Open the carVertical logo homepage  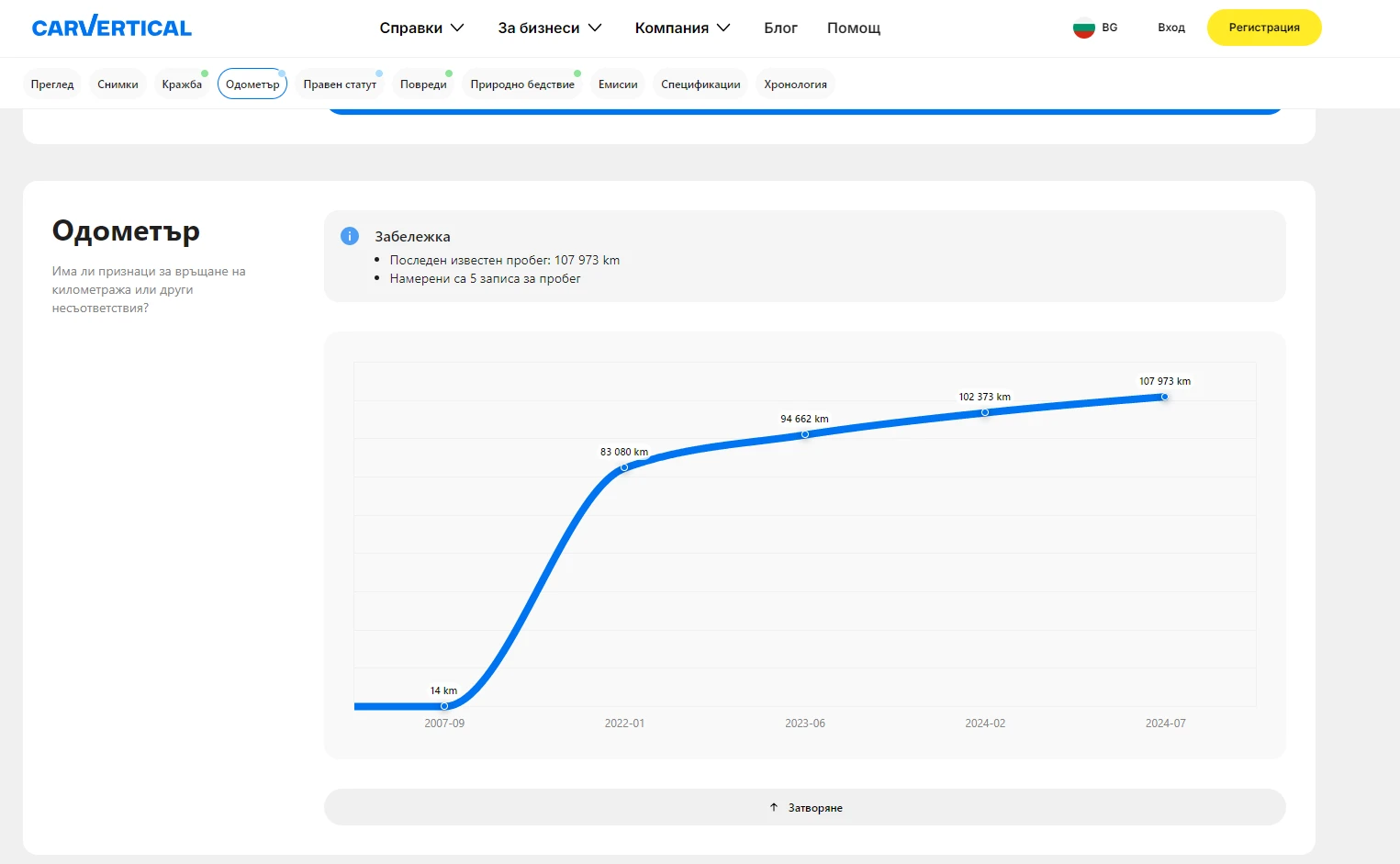(x=111, y=28)
